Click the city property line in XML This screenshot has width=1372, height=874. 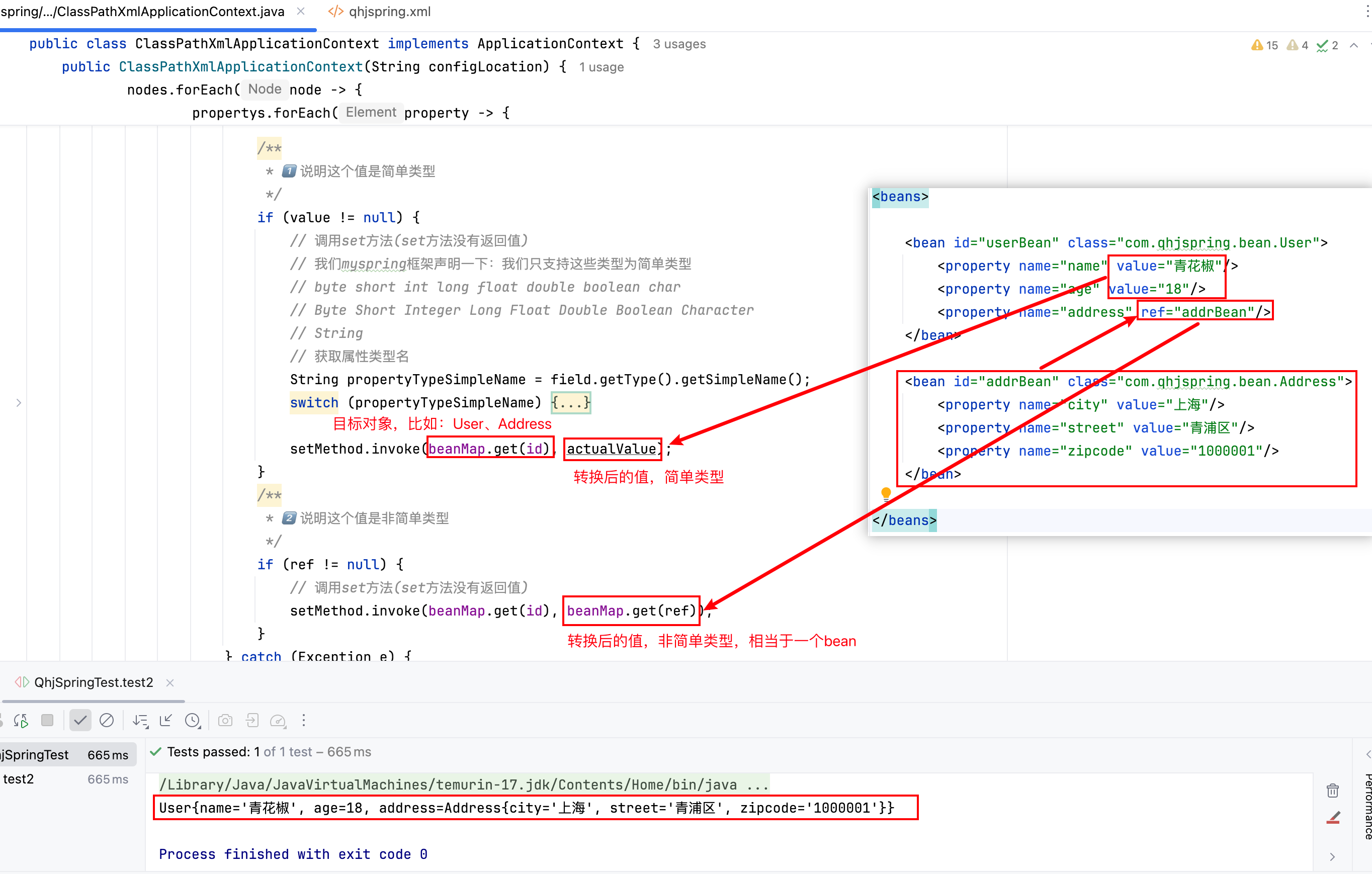(x=1081, y=405)
